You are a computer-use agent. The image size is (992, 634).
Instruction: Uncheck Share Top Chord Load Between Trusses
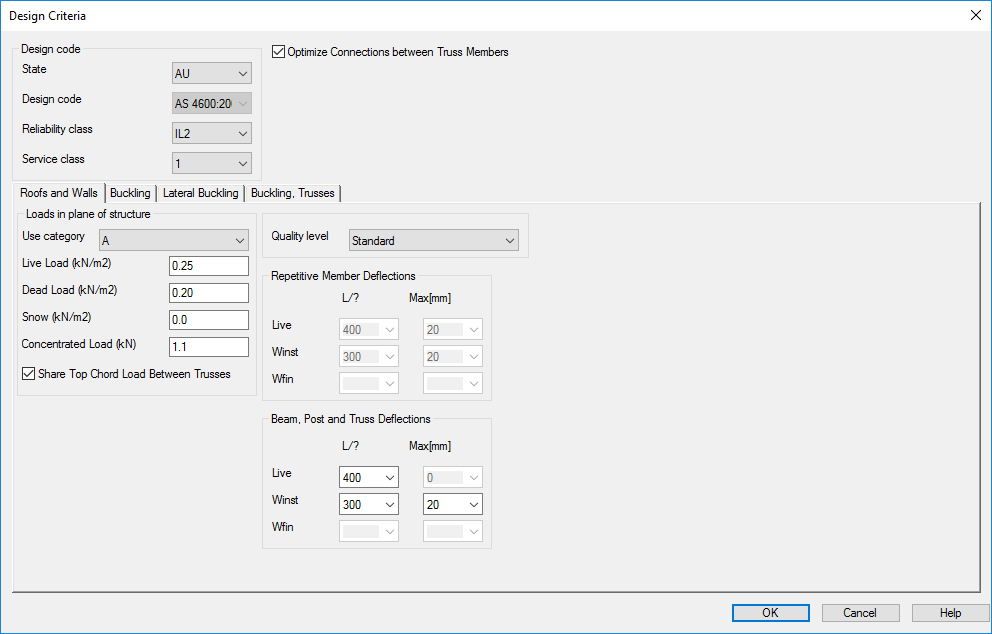[x=29, y=374]
